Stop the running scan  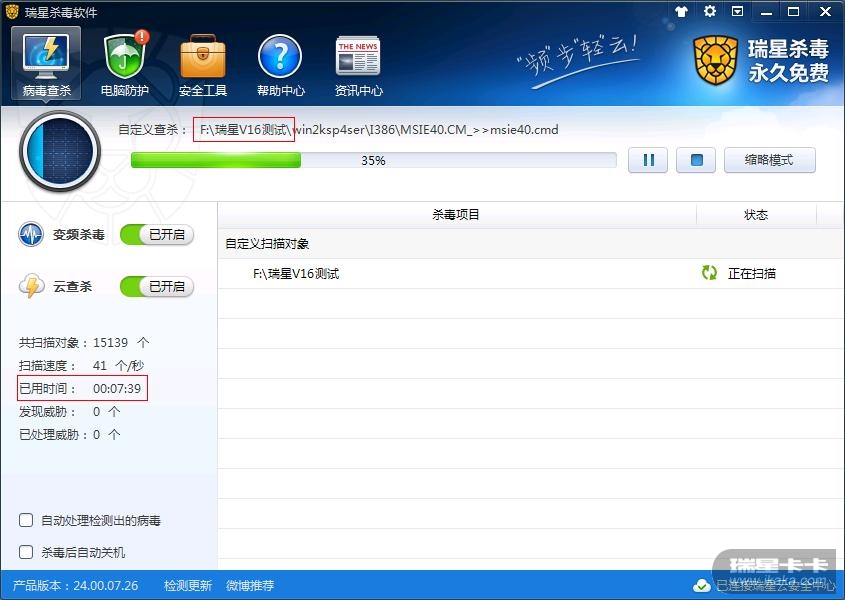(696, 160)
